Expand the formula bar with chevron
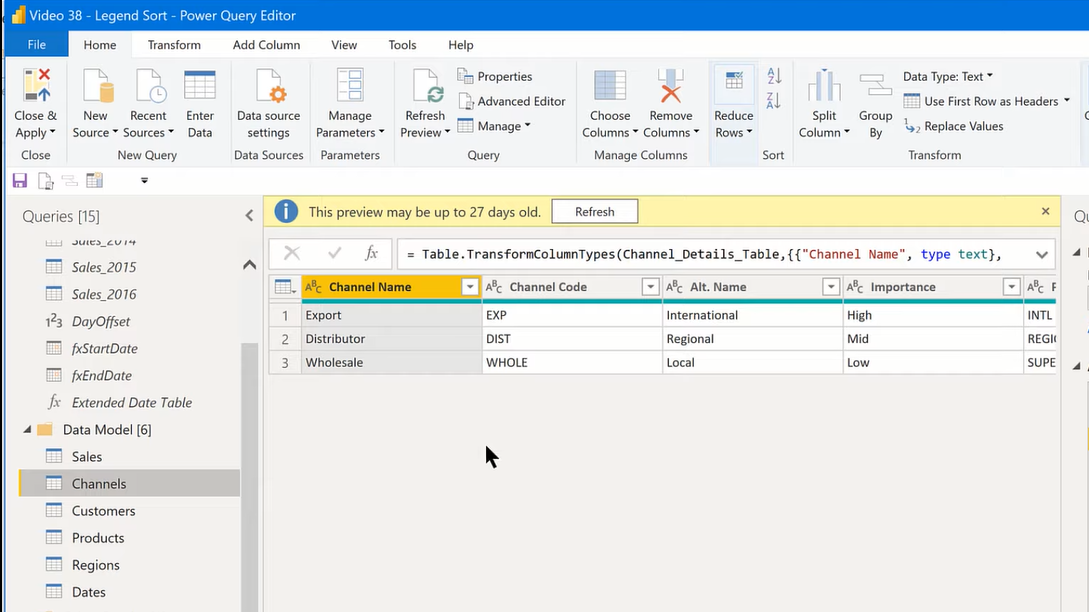1089x612 pixels. tap(1042, 255)
